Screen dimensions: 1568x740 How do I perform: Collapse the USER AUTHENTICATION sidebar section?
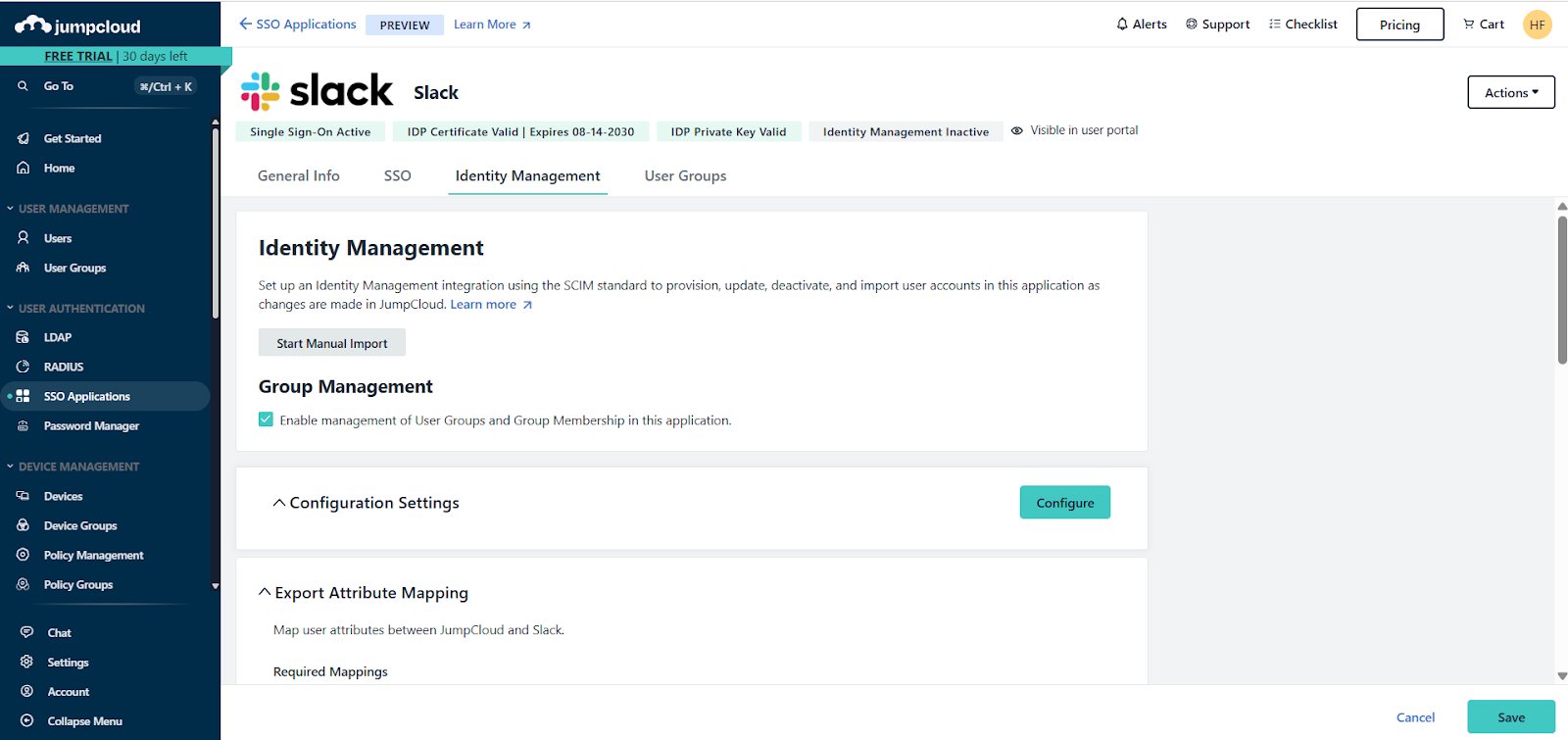pyautogui.click(x=10, y=308)
